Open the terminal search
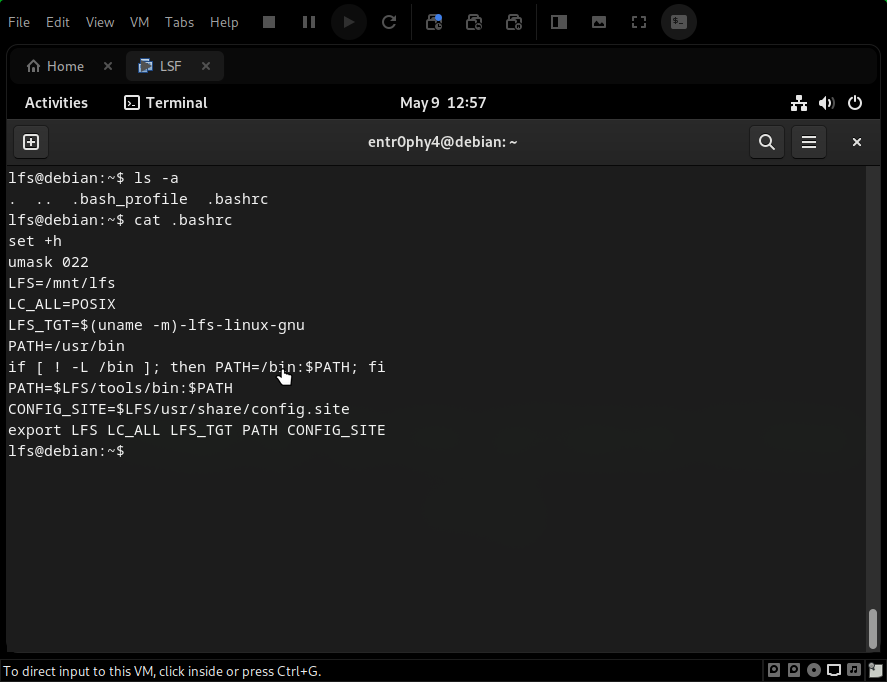Screen dimensions: 887x682 (x=766, y=141)
